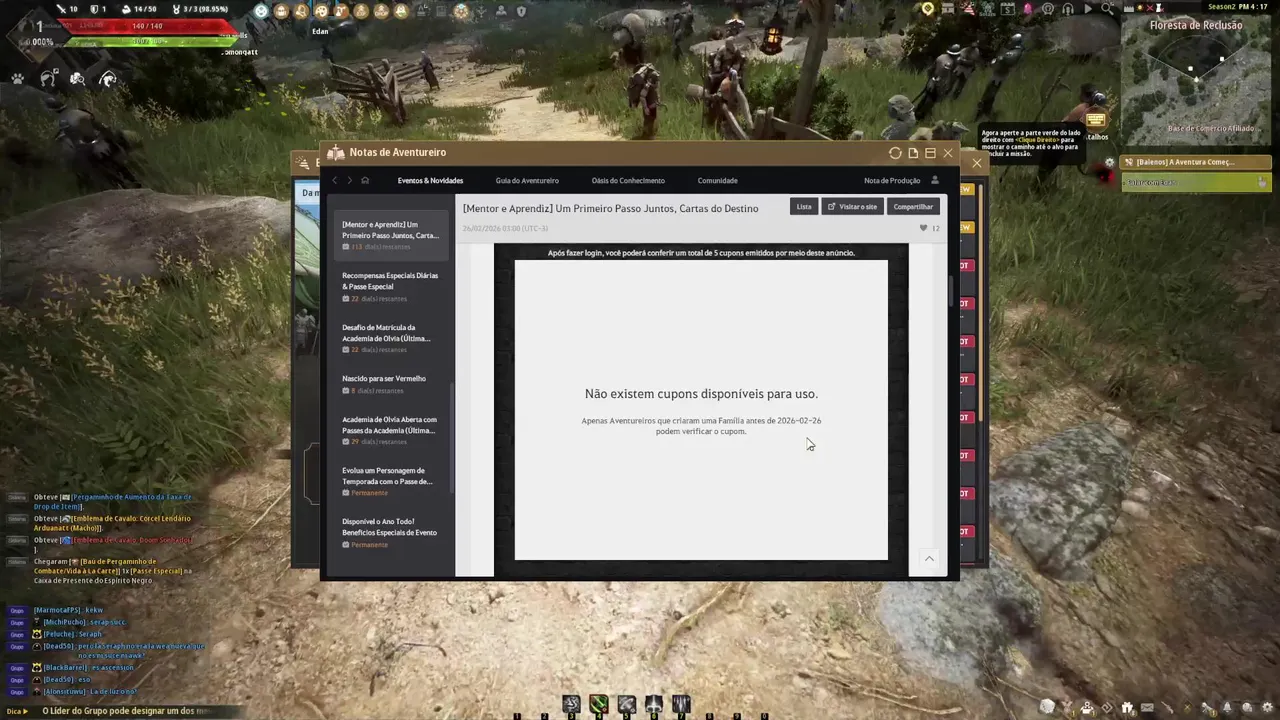Click the pet paw icon below the HP bar
The width and height of the screenshot is (1280, 720).
[18, 78]
